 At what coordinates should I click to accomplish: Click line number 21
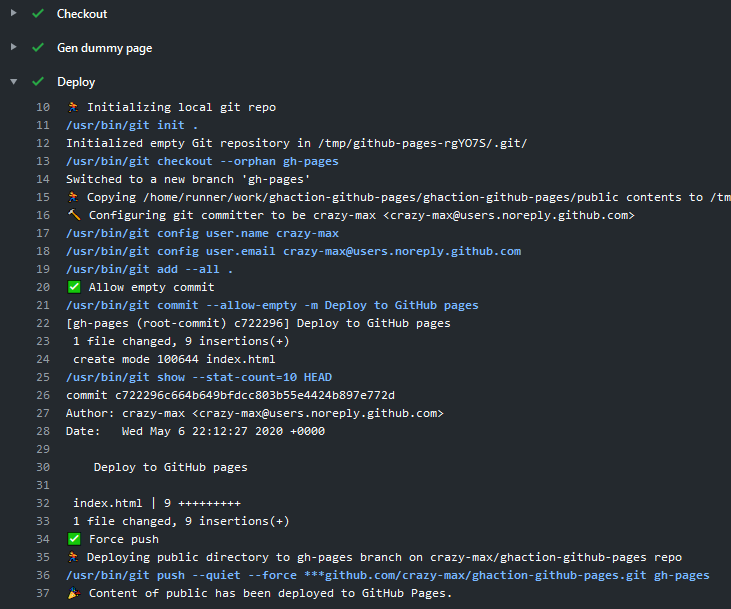[43, 305]
